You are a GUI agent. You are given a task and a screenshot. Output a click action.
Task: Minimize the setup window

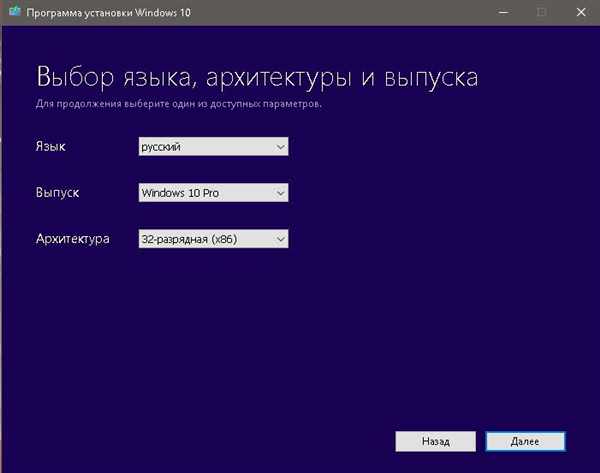coord(504,12)
